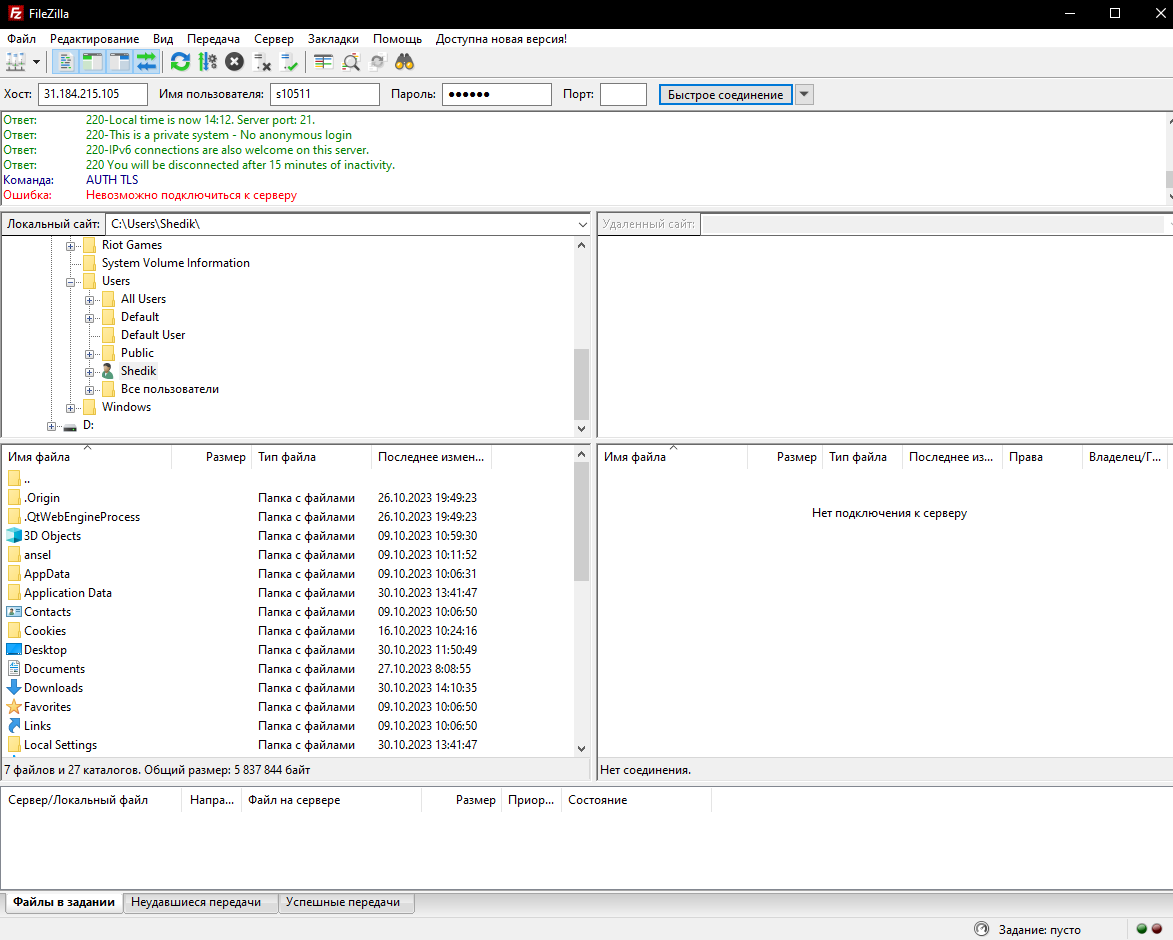
Task: Open the Сервер menu
Action: click(x=274, y=39)
